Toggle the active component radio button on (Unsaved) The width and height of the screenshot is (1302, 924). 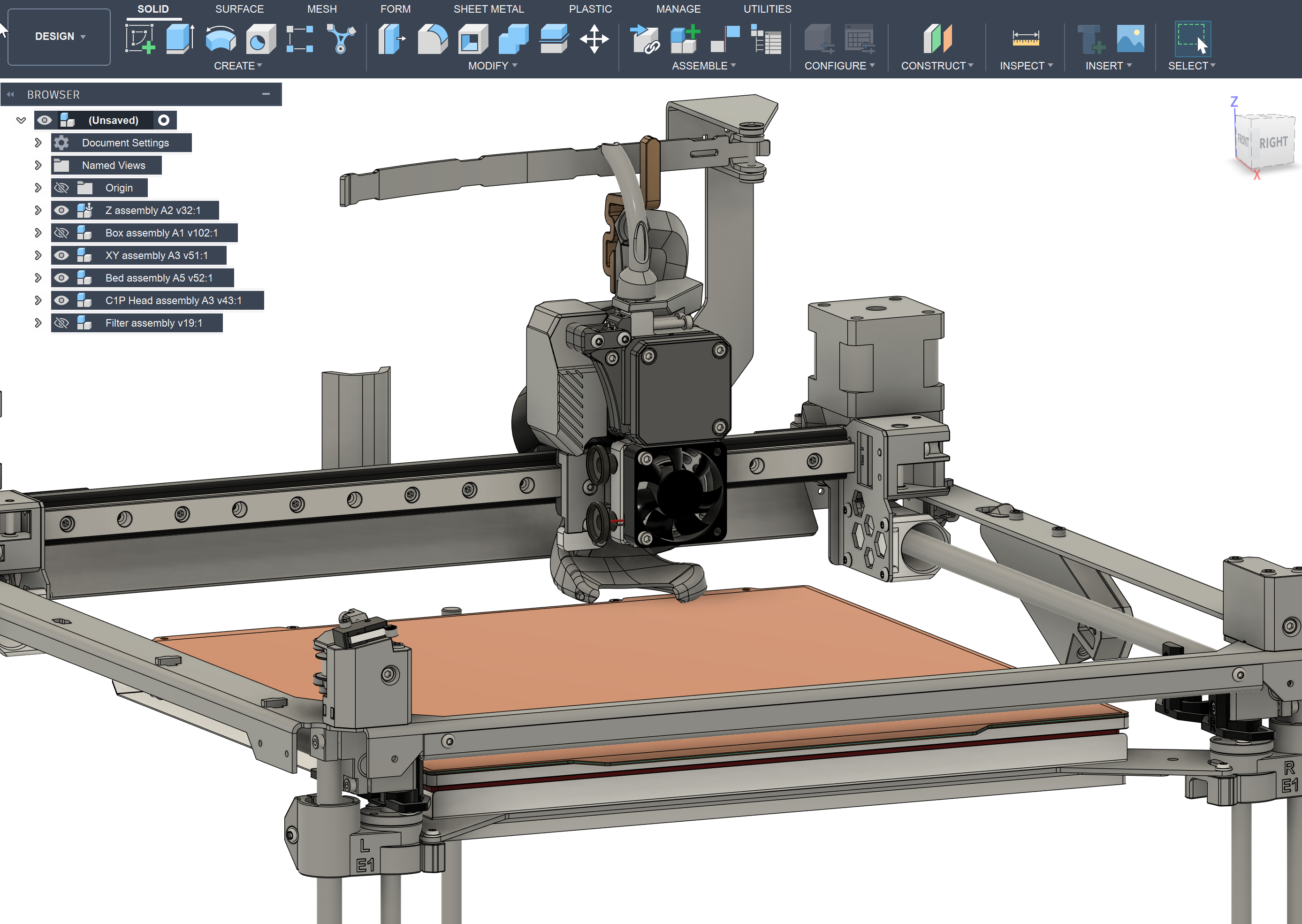[x=164, y=120]
